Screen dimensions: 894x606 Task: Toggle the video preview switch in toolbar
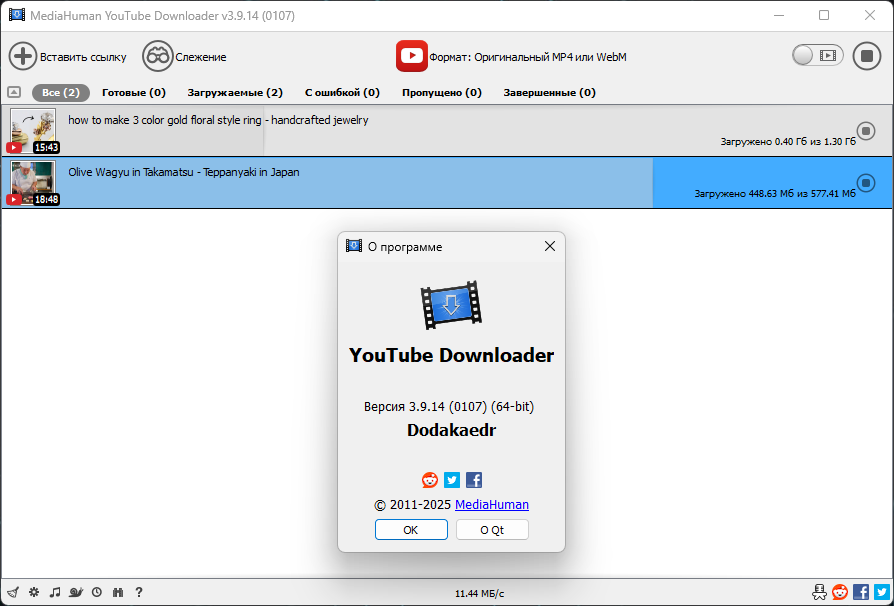[x=818, y=55]
